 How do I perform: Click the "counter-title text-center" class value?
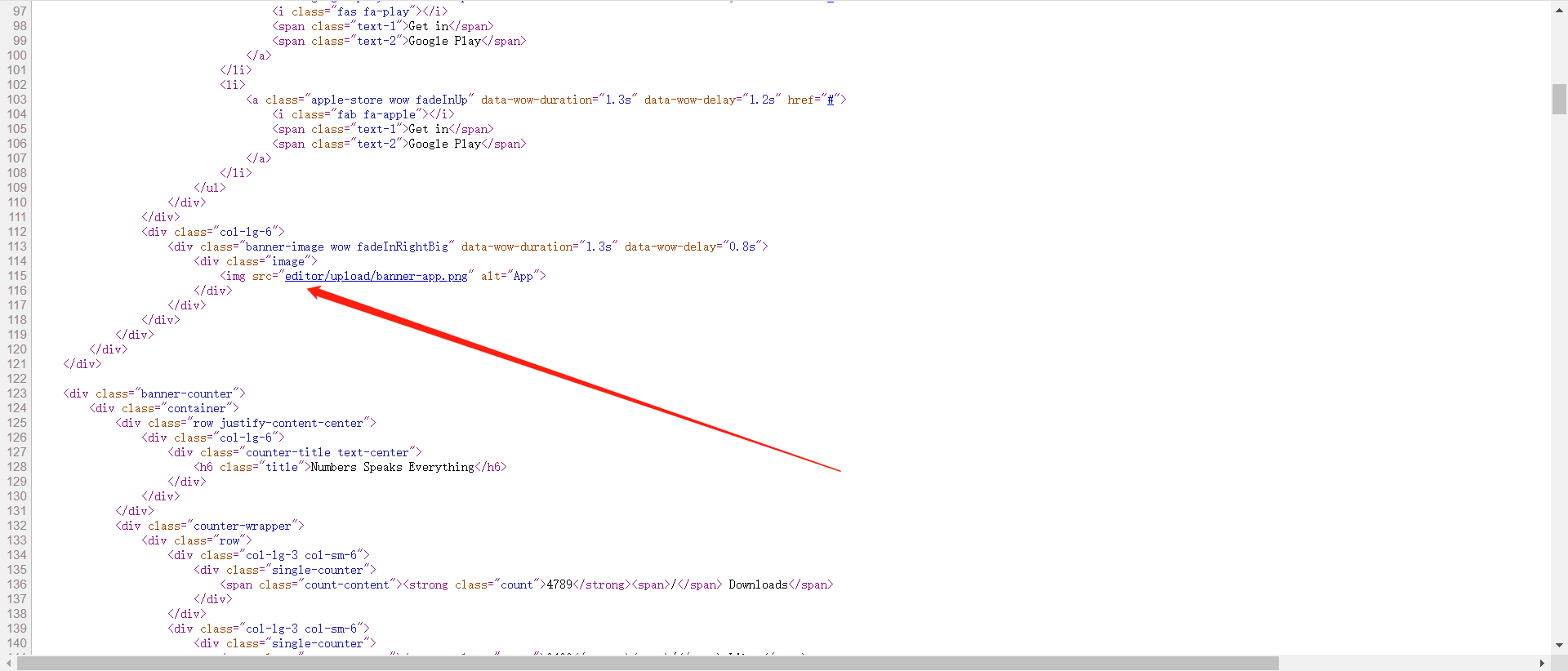tap(327, 453)
